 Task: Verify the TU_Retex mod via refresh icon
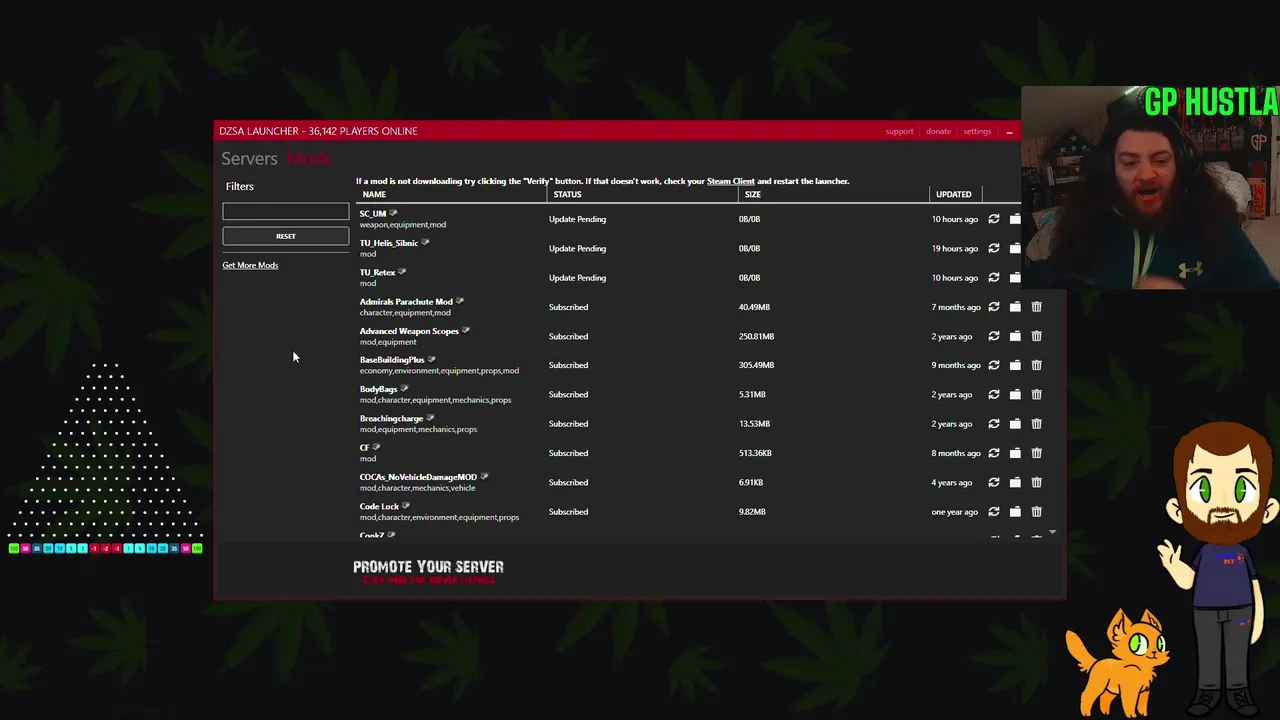coord(993,277)
